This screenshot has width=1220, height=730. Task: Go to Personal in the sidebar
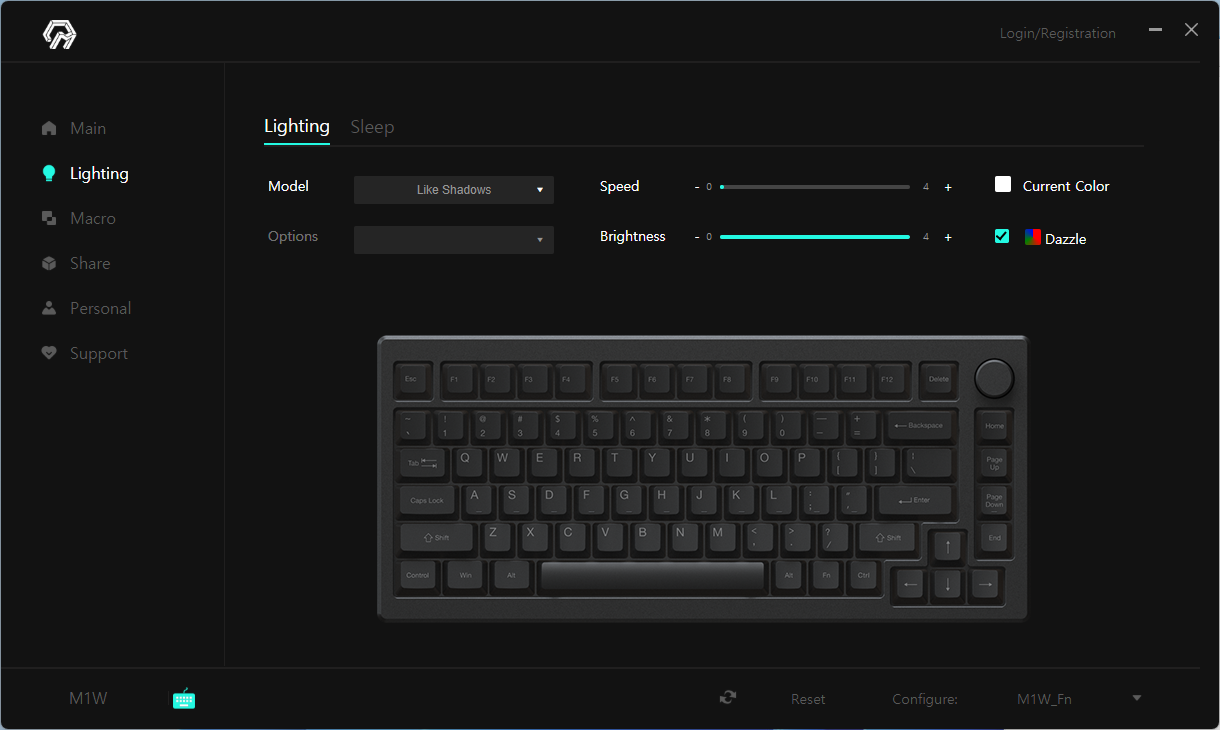click(101, 308)
